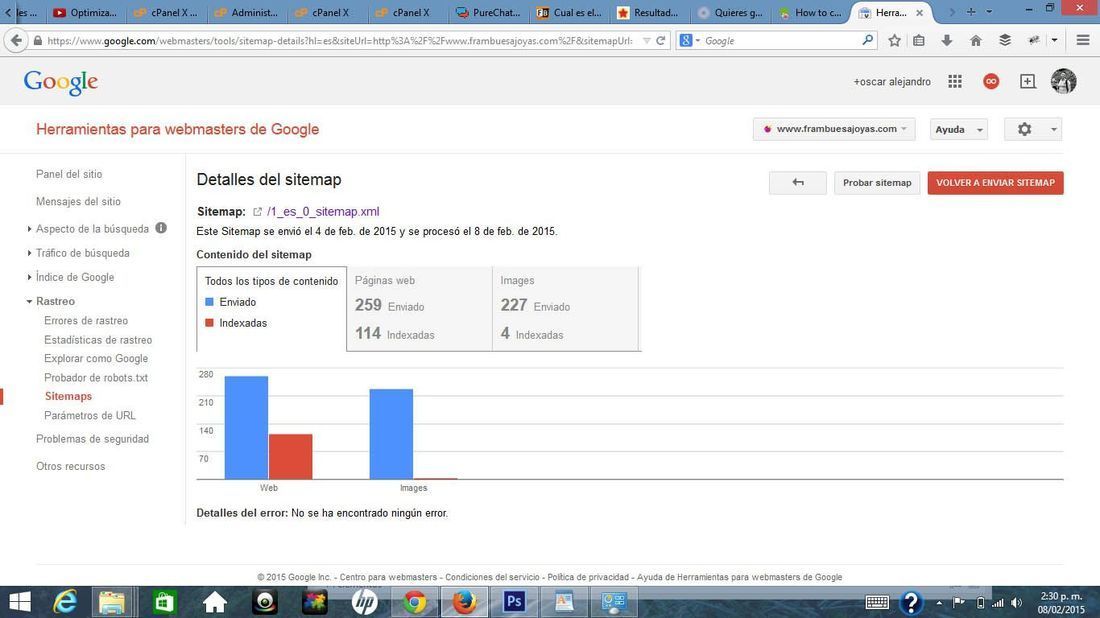Open the Google apps grid icon
The image size is (1100, 618).
point(955,81)
